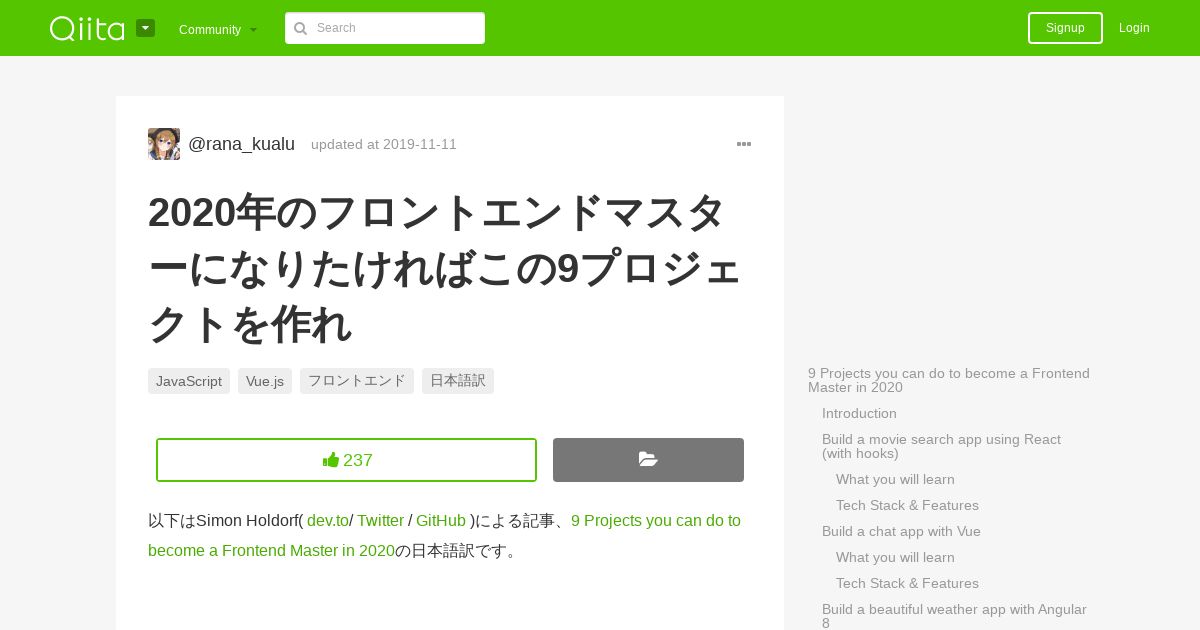Image resolution: width=1200 pixels, height=630 pixels.
Task: Expand the dropdown arrow beside Qiita logo
Action: click(145, 28)
